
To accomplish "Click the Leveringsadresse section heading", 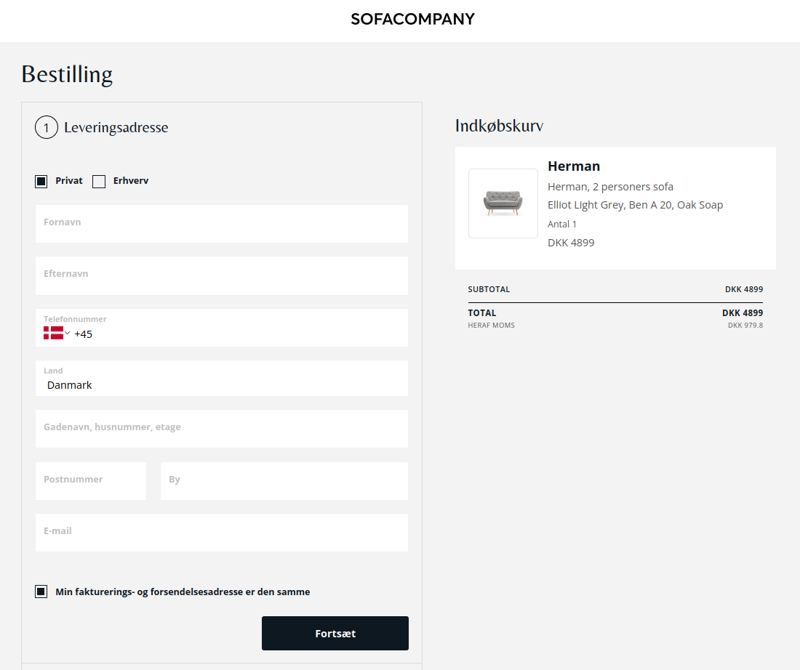I will [x=116, y=128].
